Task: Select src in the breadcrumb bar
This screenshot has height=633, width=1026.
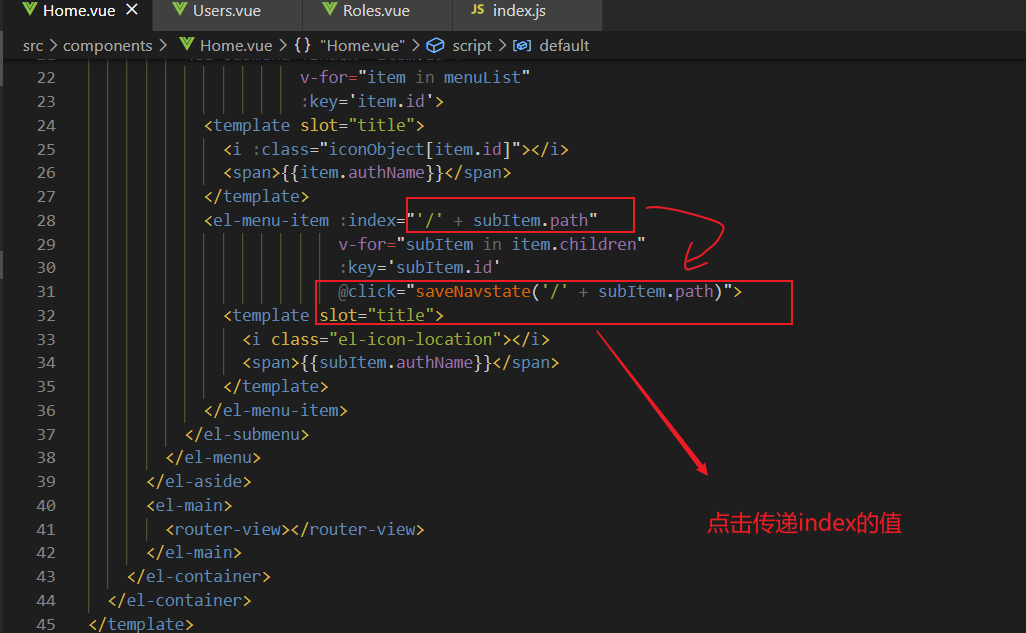Action: [x=32, y=45]
